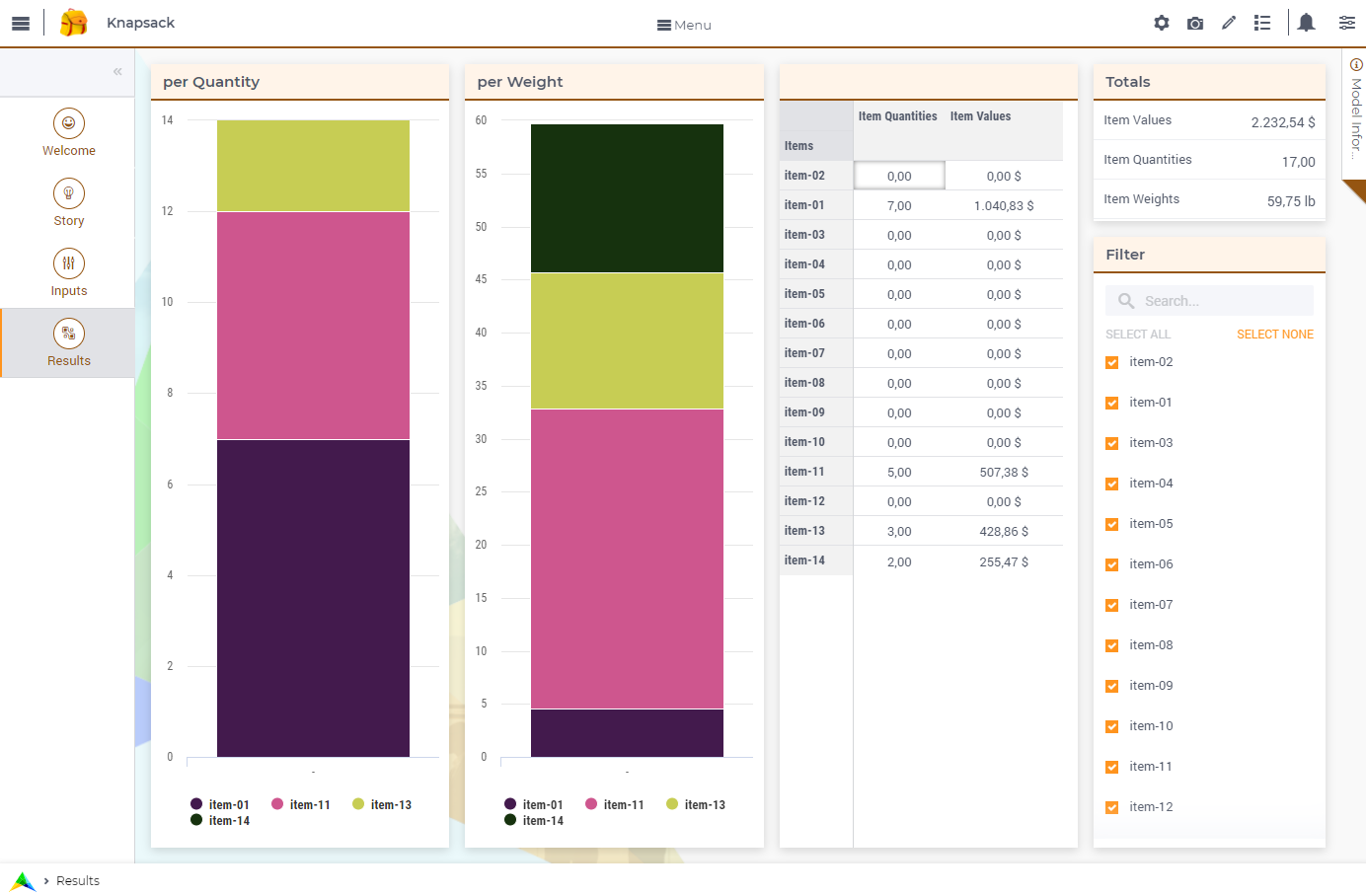Open the Story page
The image size is (1366, 896).
click(68, 203)
